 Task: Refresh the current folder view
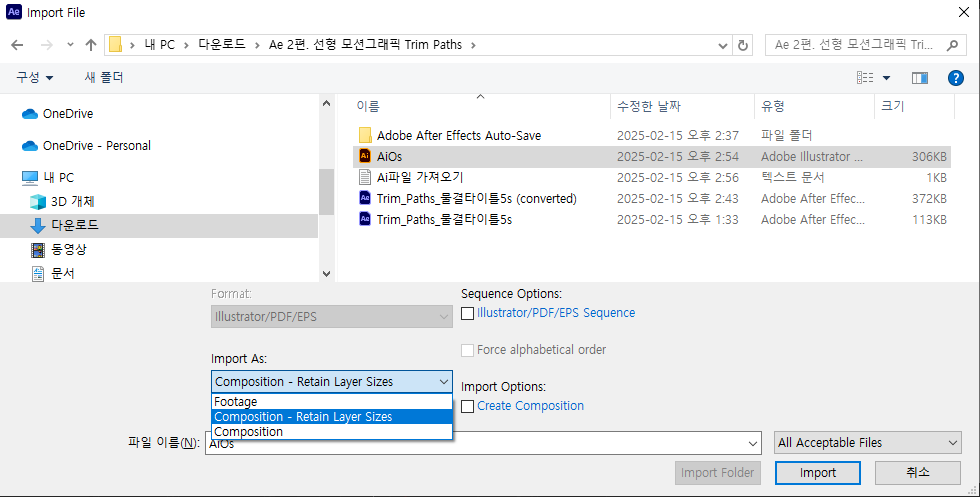742,45
